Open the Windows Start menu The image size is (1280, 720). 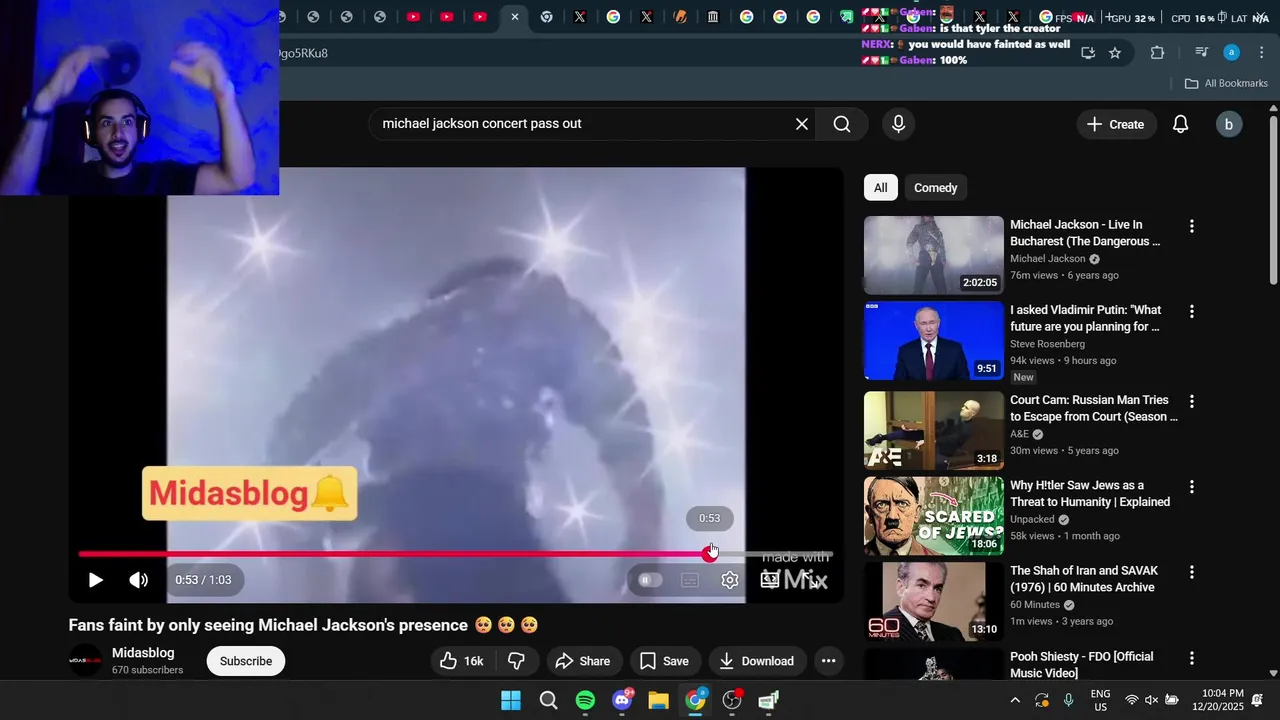click(x=511, y=700)
